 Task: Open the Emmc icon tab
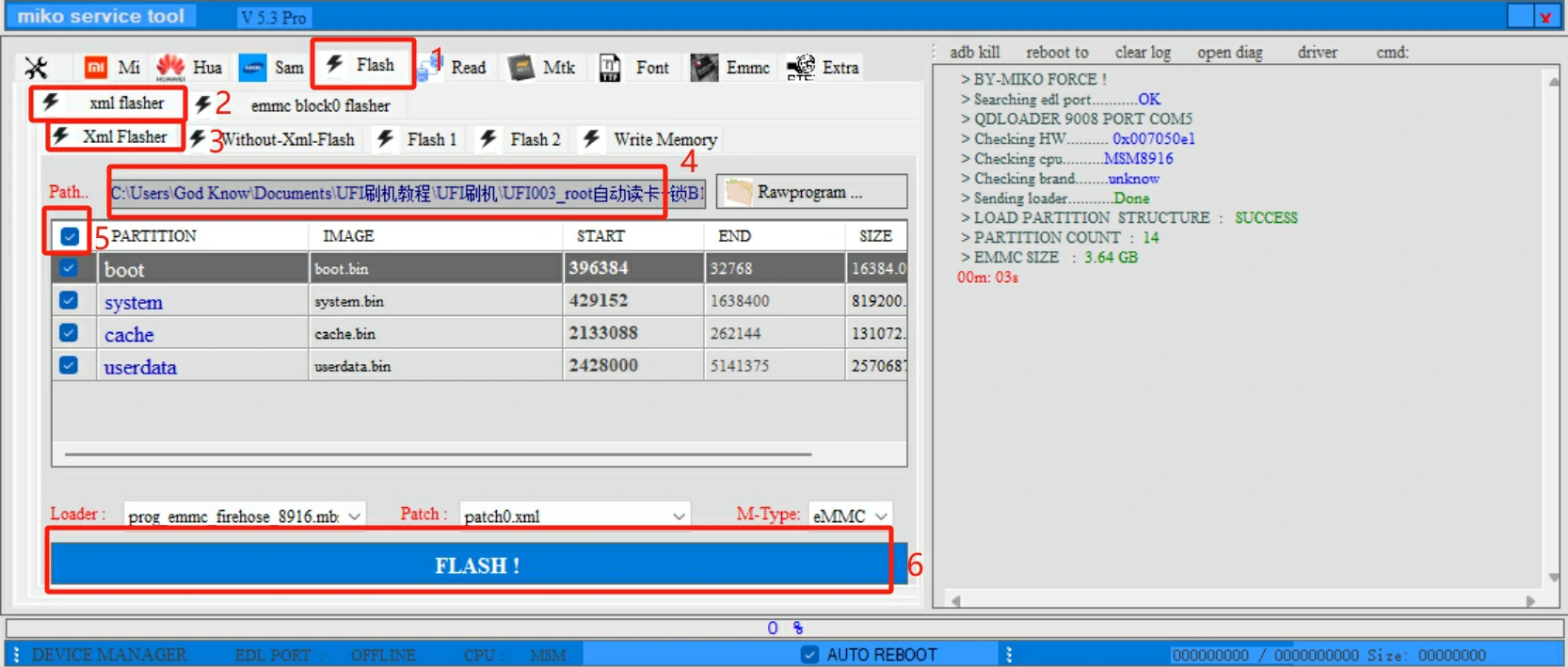point(704,67)
